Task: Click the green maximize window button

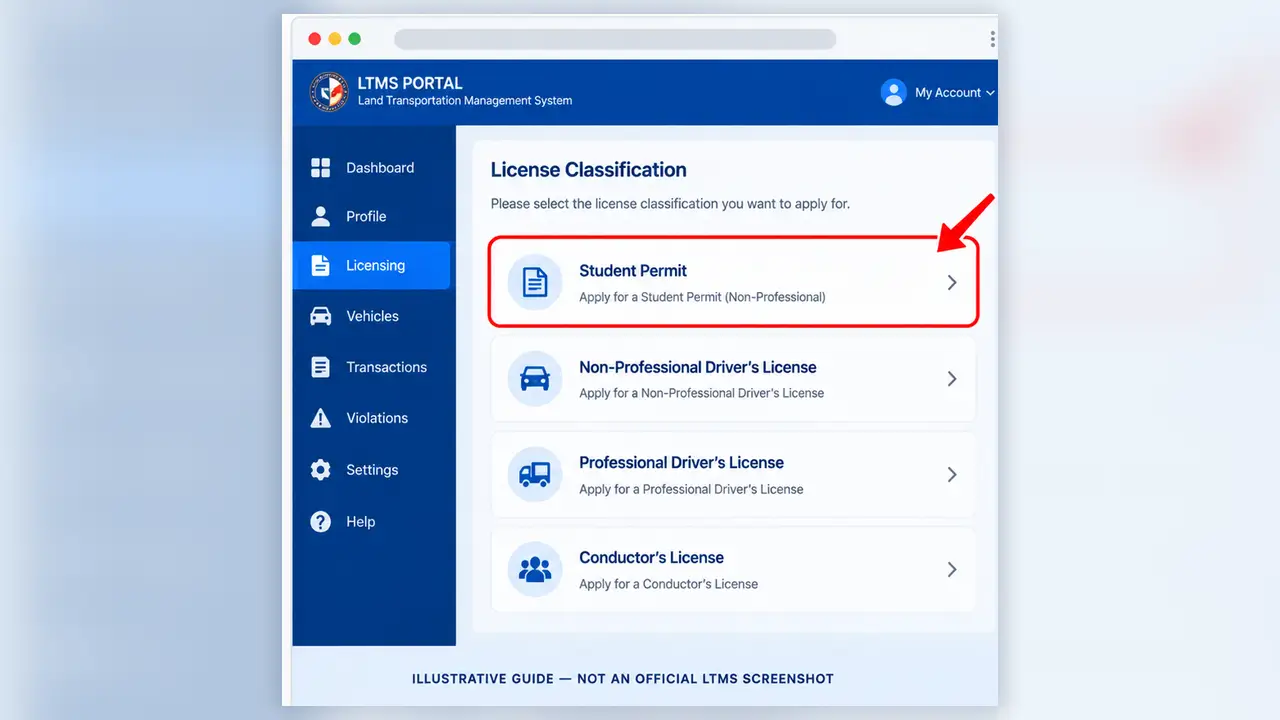Action: pyautogui.click(x=354, y=39)
